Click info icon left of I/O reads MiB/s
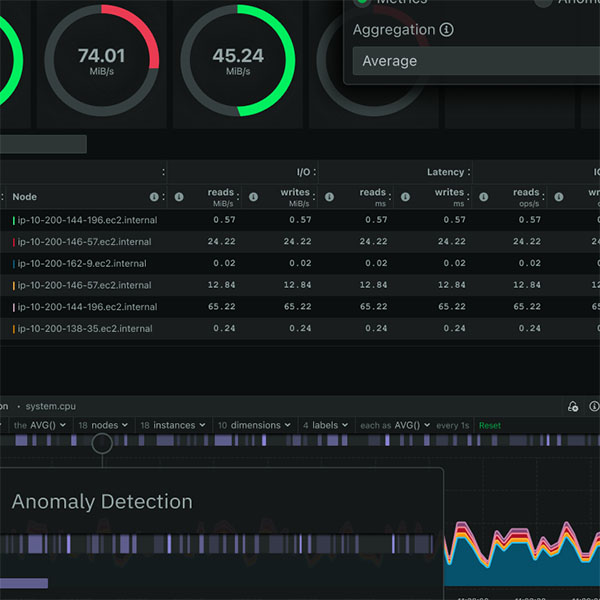600x600 pixels. (x=179, y=197)
